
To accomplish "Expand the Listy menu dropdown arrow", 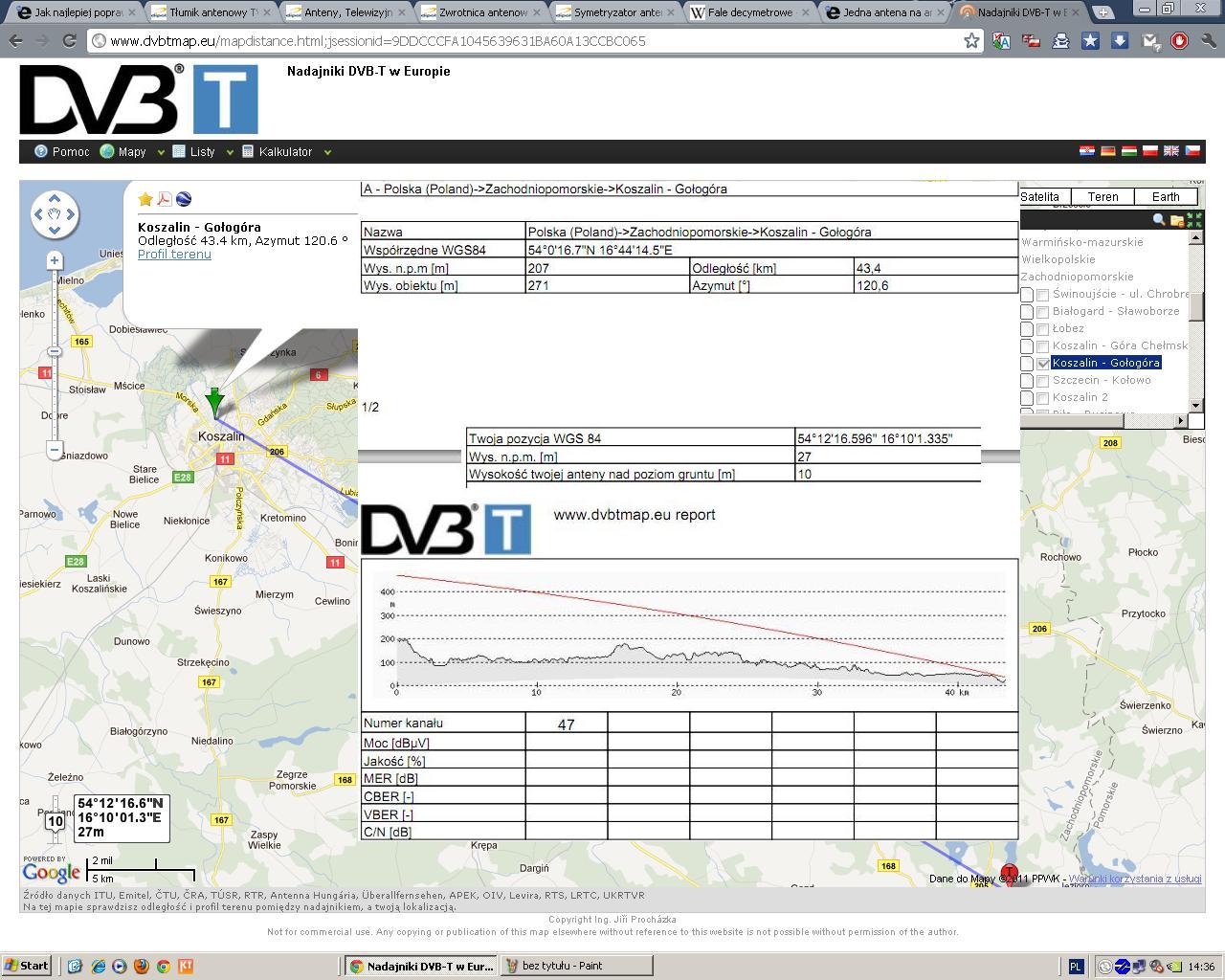I will (230, 152).
